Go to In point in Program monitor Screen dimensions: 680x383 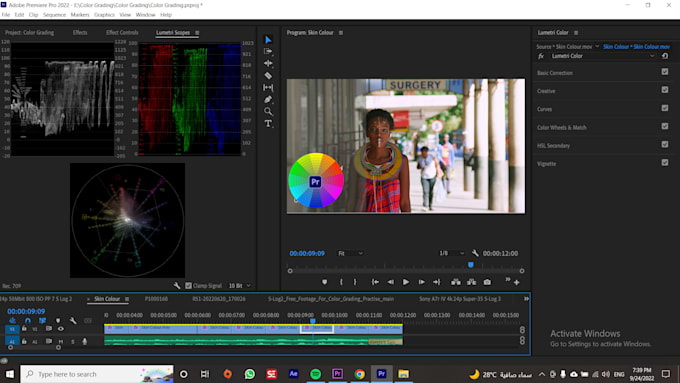375,282
